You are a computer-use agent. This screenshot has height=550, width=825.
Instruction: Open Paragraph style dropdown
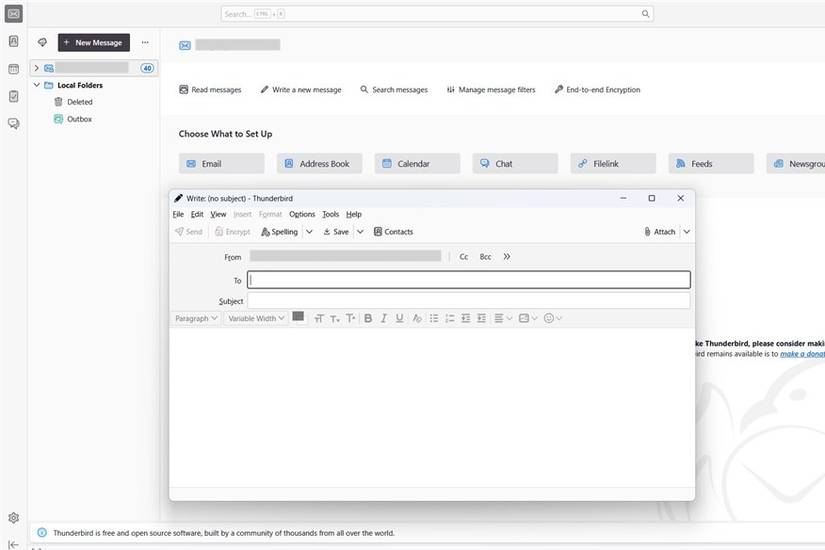click(x=196, y=318)
